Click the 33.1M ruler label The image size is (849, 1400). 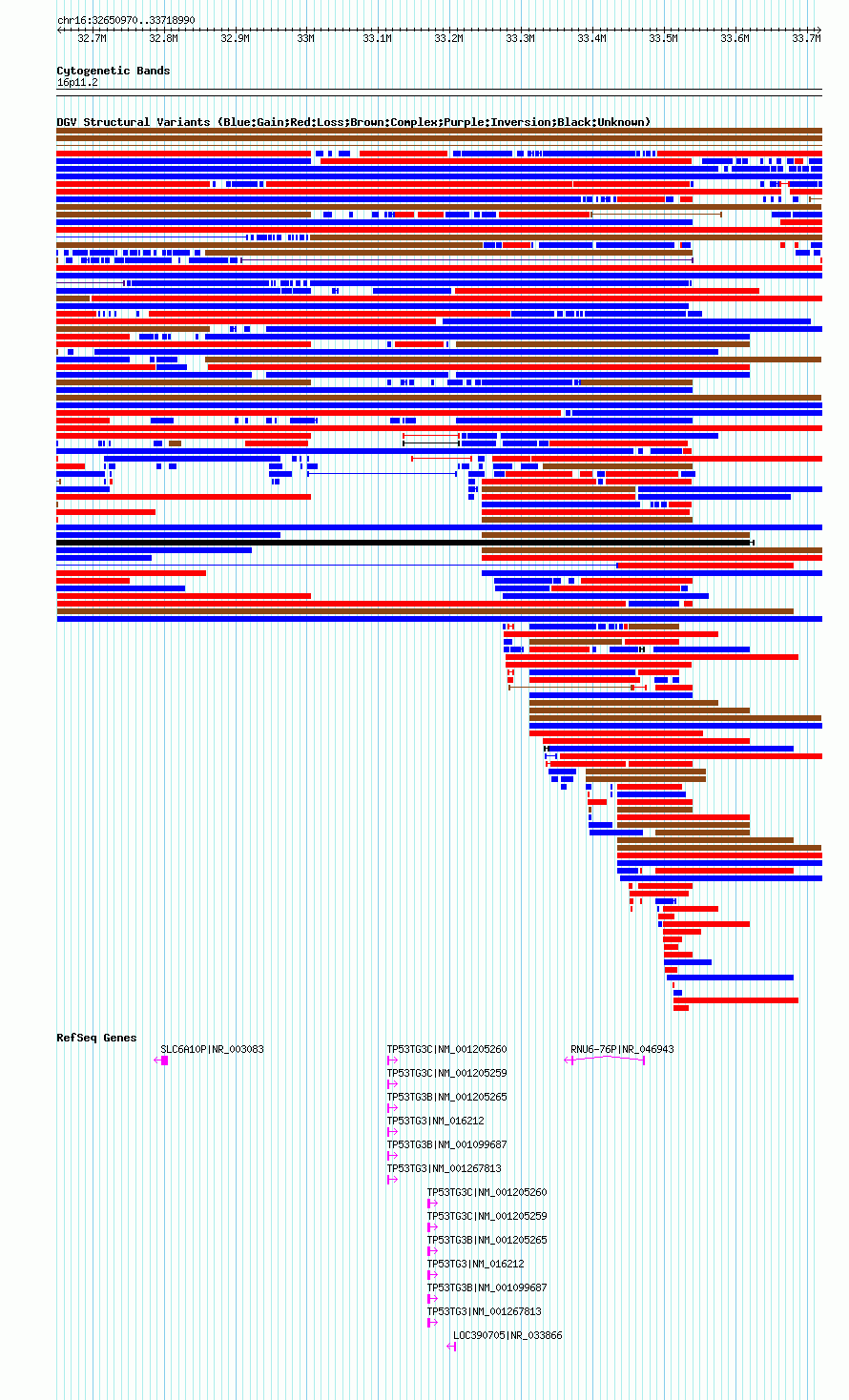(377, 39)
